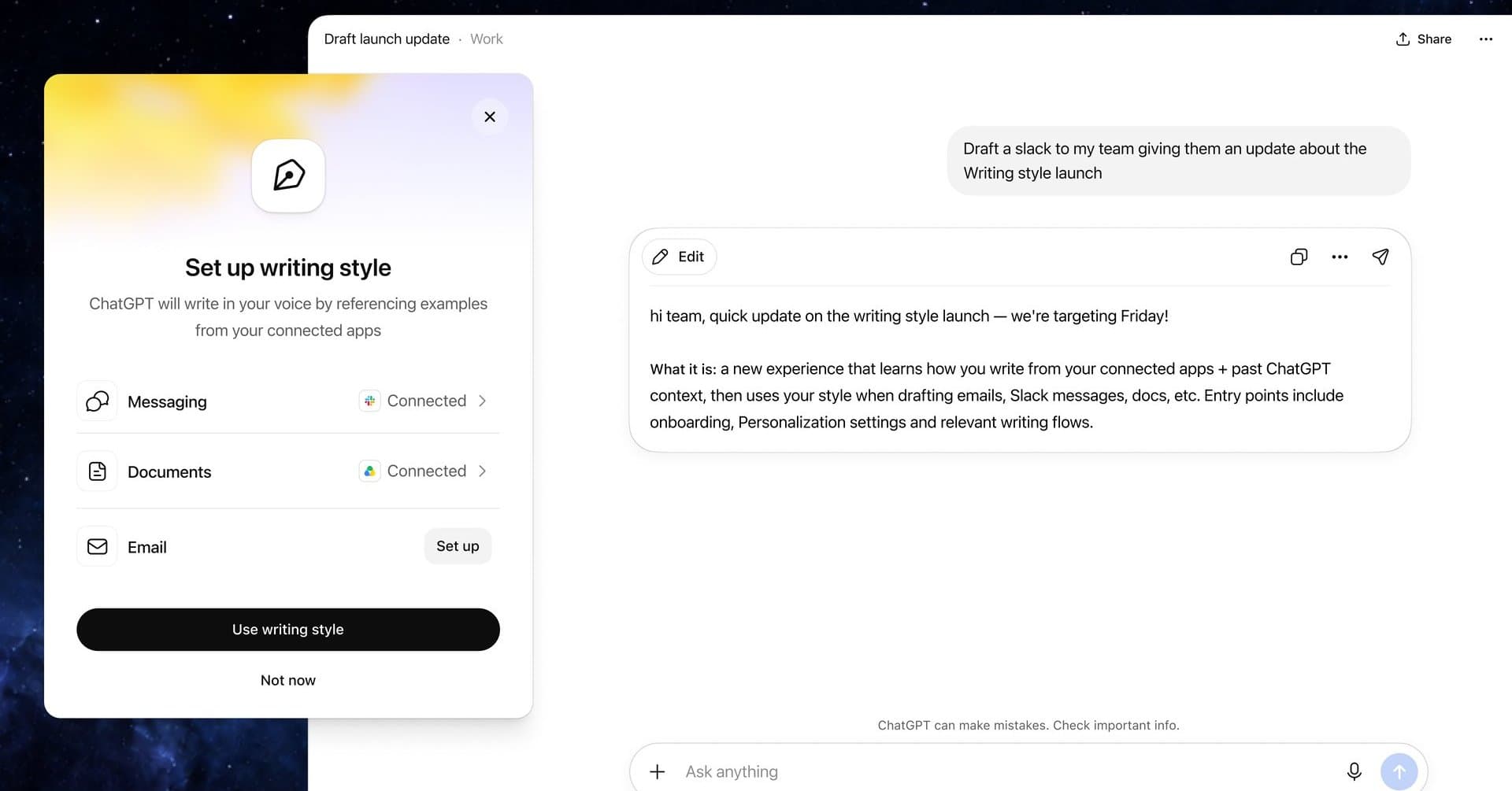Expand the Documents connection chevron
1512x791 pixels.
(482, 471)
